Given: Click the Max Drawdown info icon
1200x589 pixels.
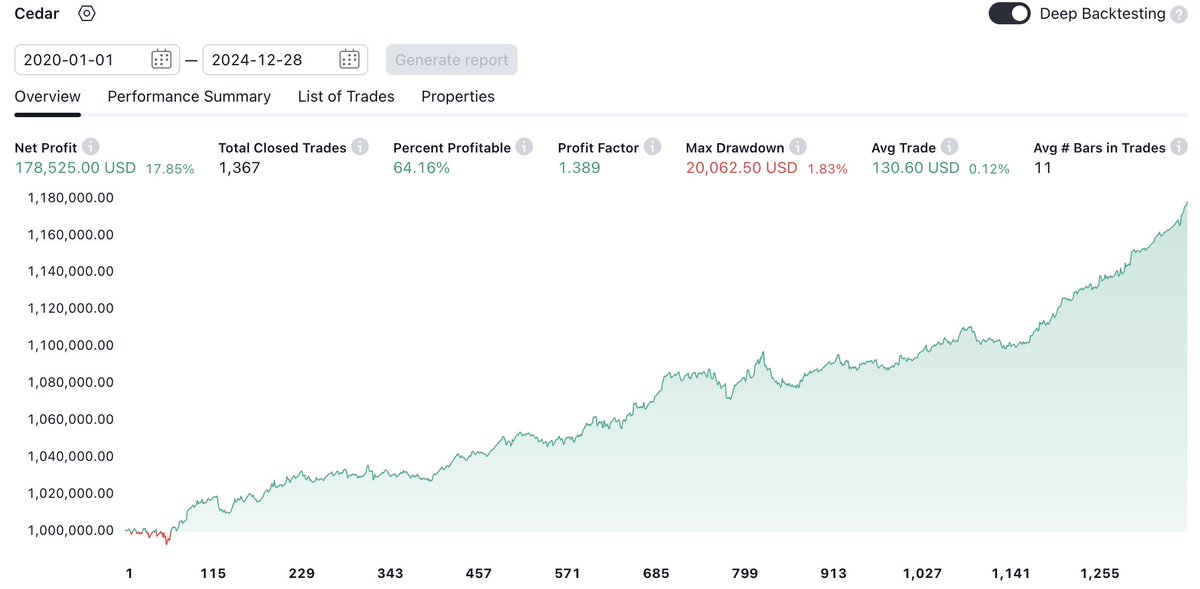Looking at the screenshot, I should (x=797, y=146).
